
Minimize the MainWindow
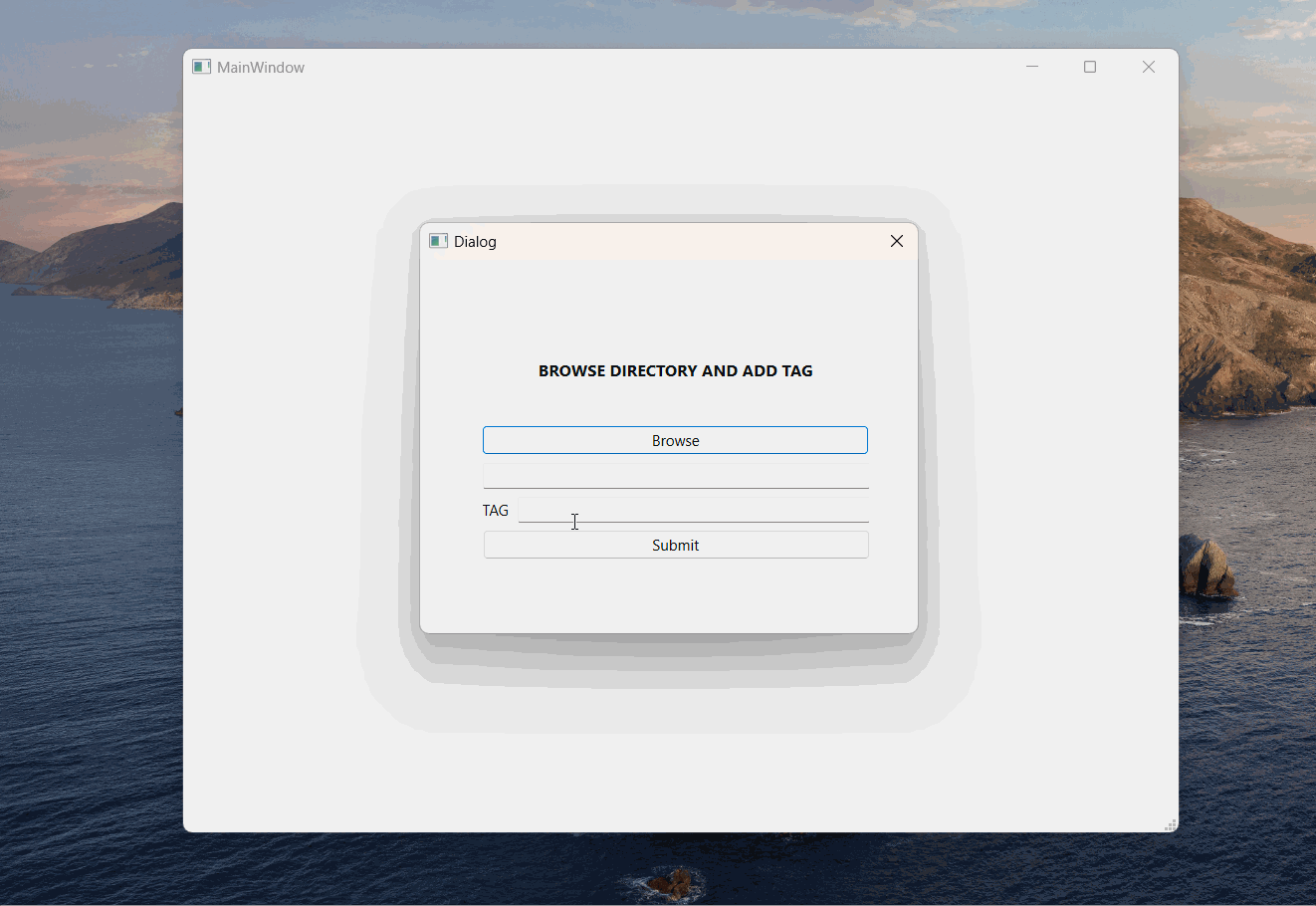point(1032,67)
